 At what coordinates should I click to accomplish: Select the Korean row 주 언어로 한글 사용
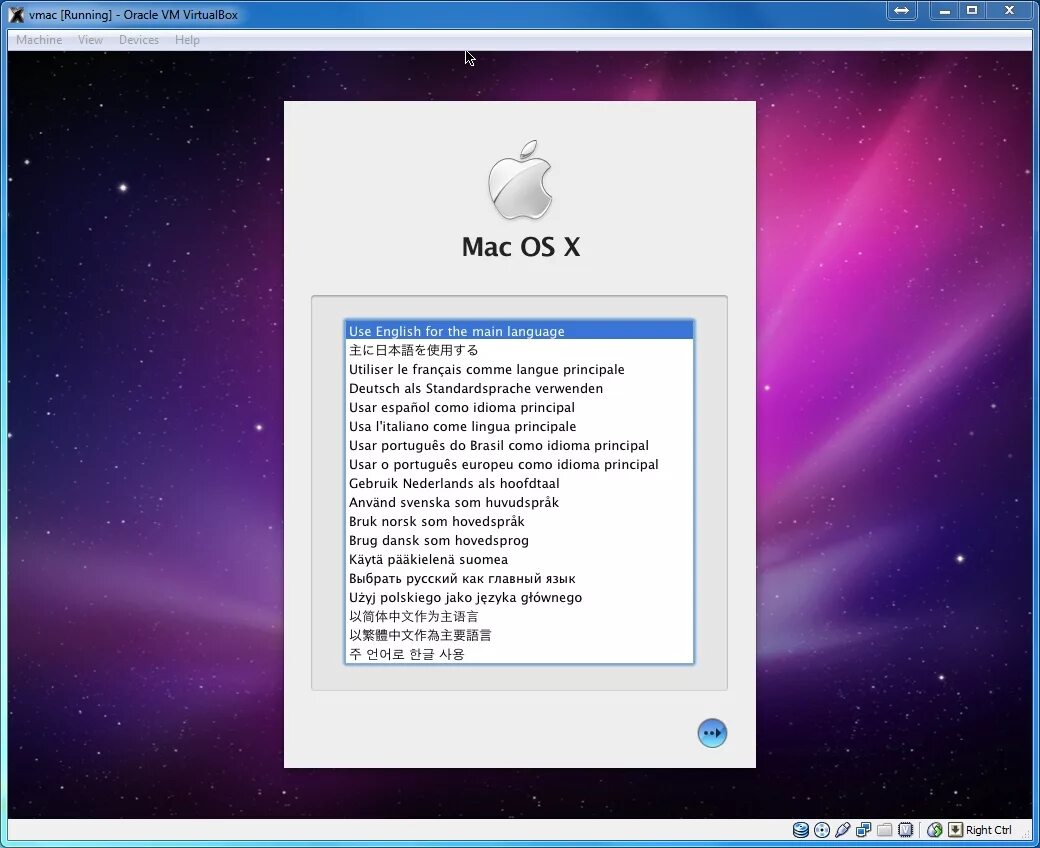point(519,654)
